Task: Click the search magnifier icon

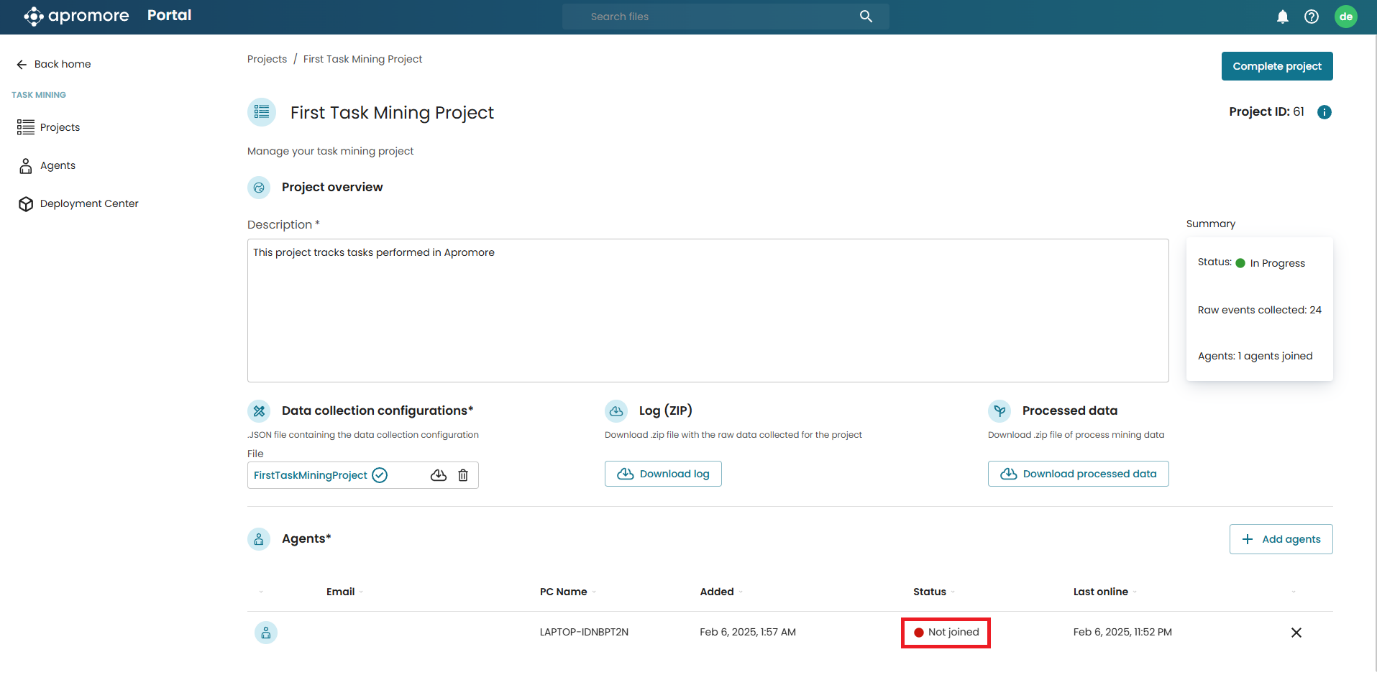Action: [866, 16]
